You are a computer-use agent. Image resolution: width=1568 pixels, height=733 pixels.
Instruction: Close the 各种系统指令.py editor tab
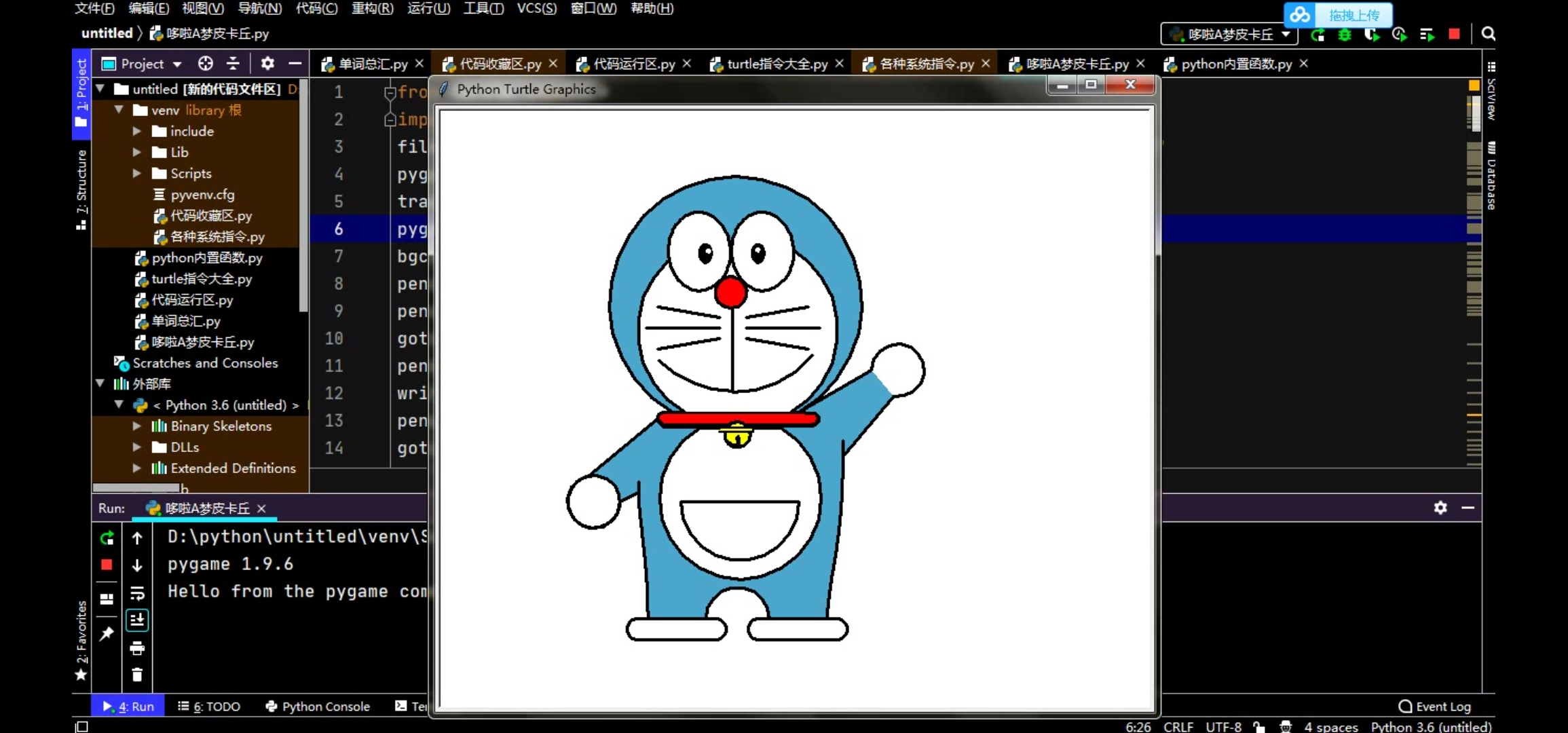[x=986, y=63]
